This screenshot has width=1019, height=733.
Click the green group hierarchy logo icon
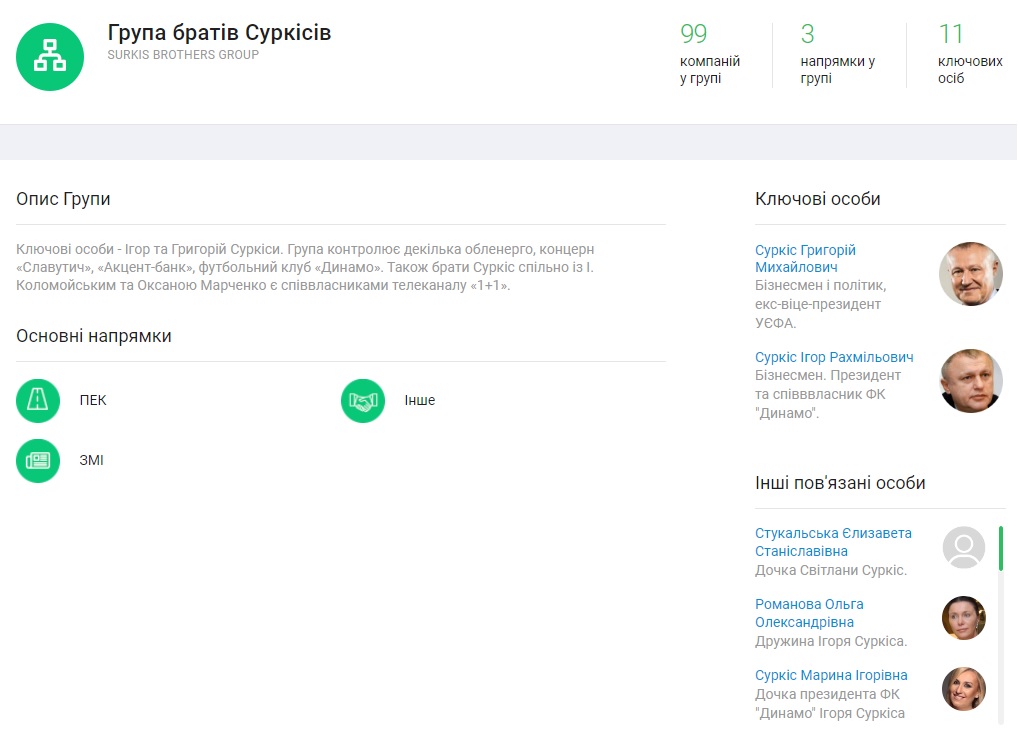(50, 57)
